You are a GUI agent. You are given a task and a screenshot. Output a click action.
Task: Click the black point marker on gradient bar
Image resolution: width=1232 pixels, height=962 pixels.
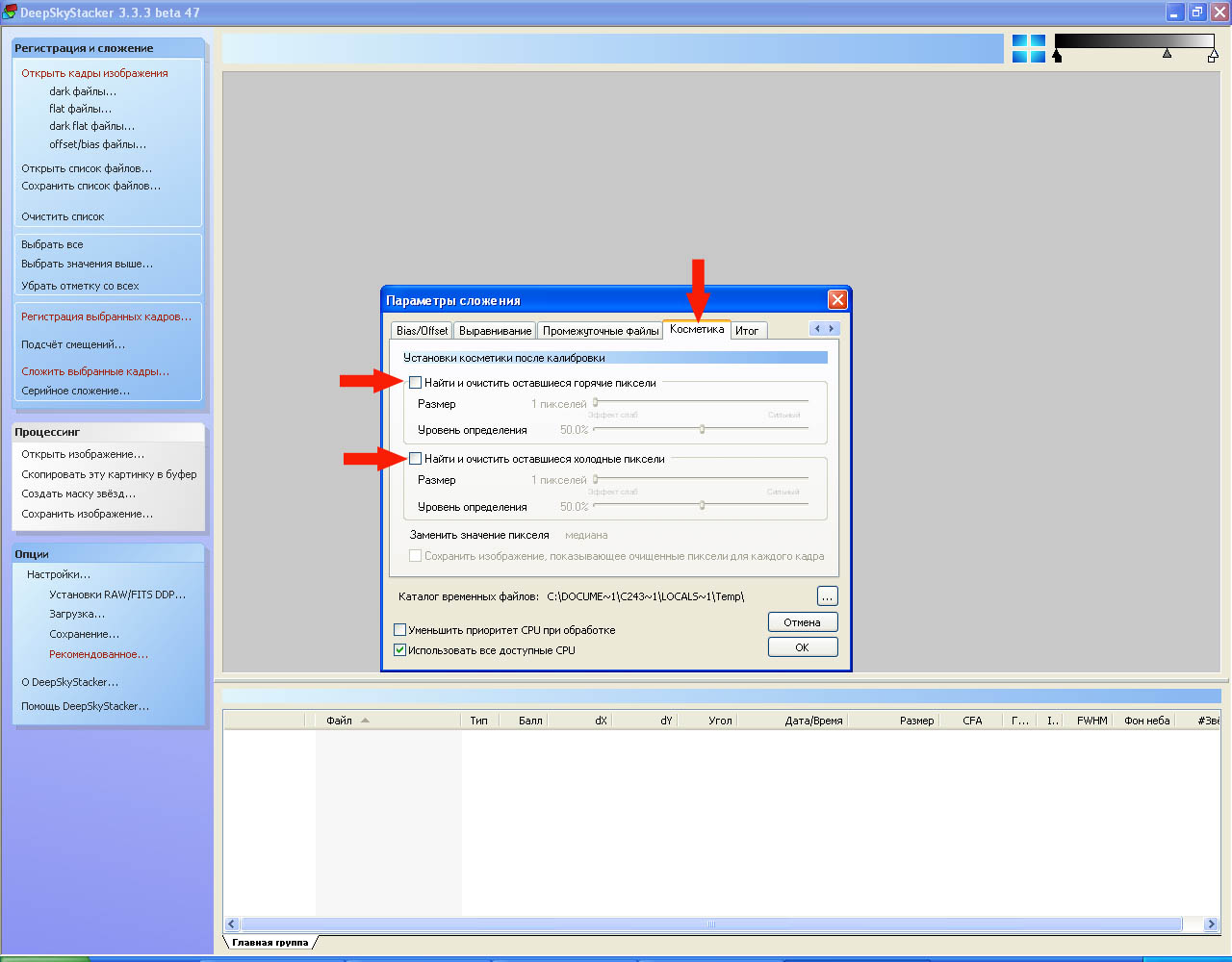[x=1057, y=57]
